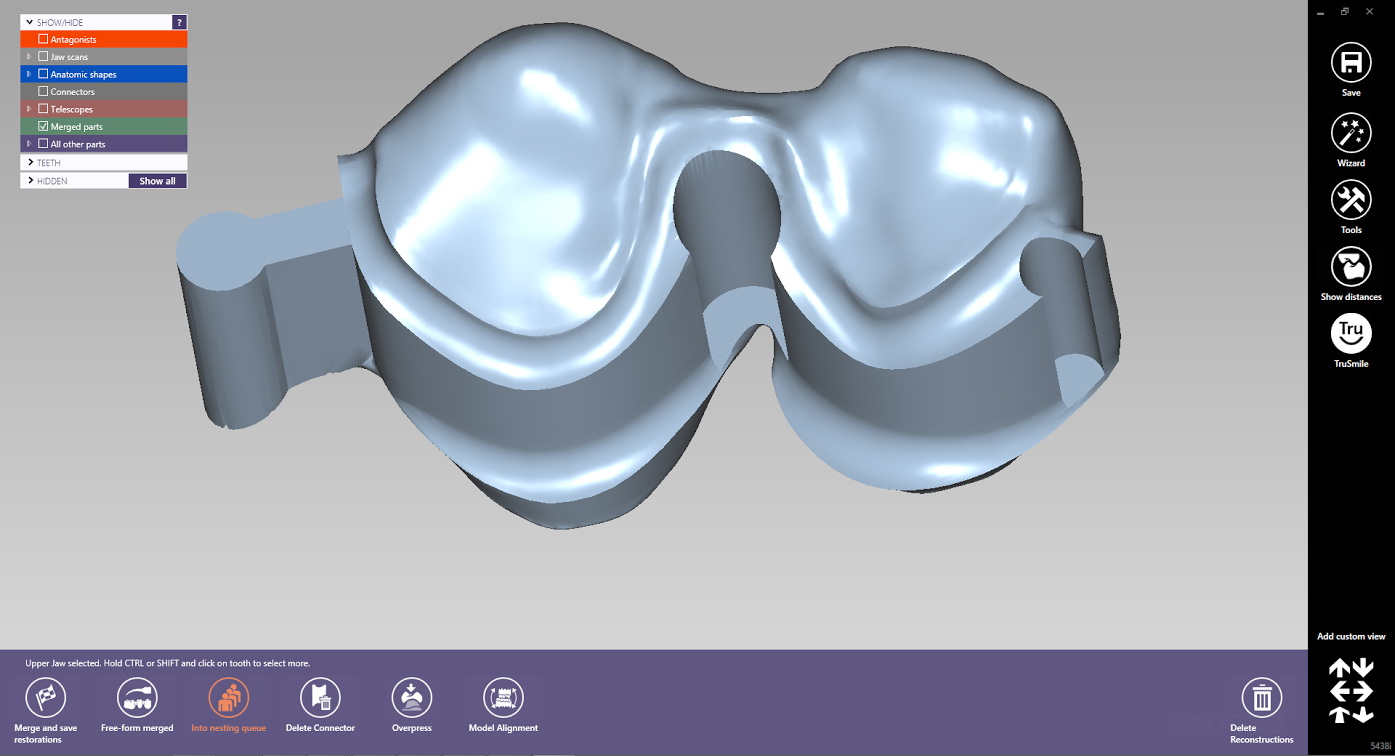Open Model Alignment
This screenshot has width=1395, height=756.
(503, 698)
